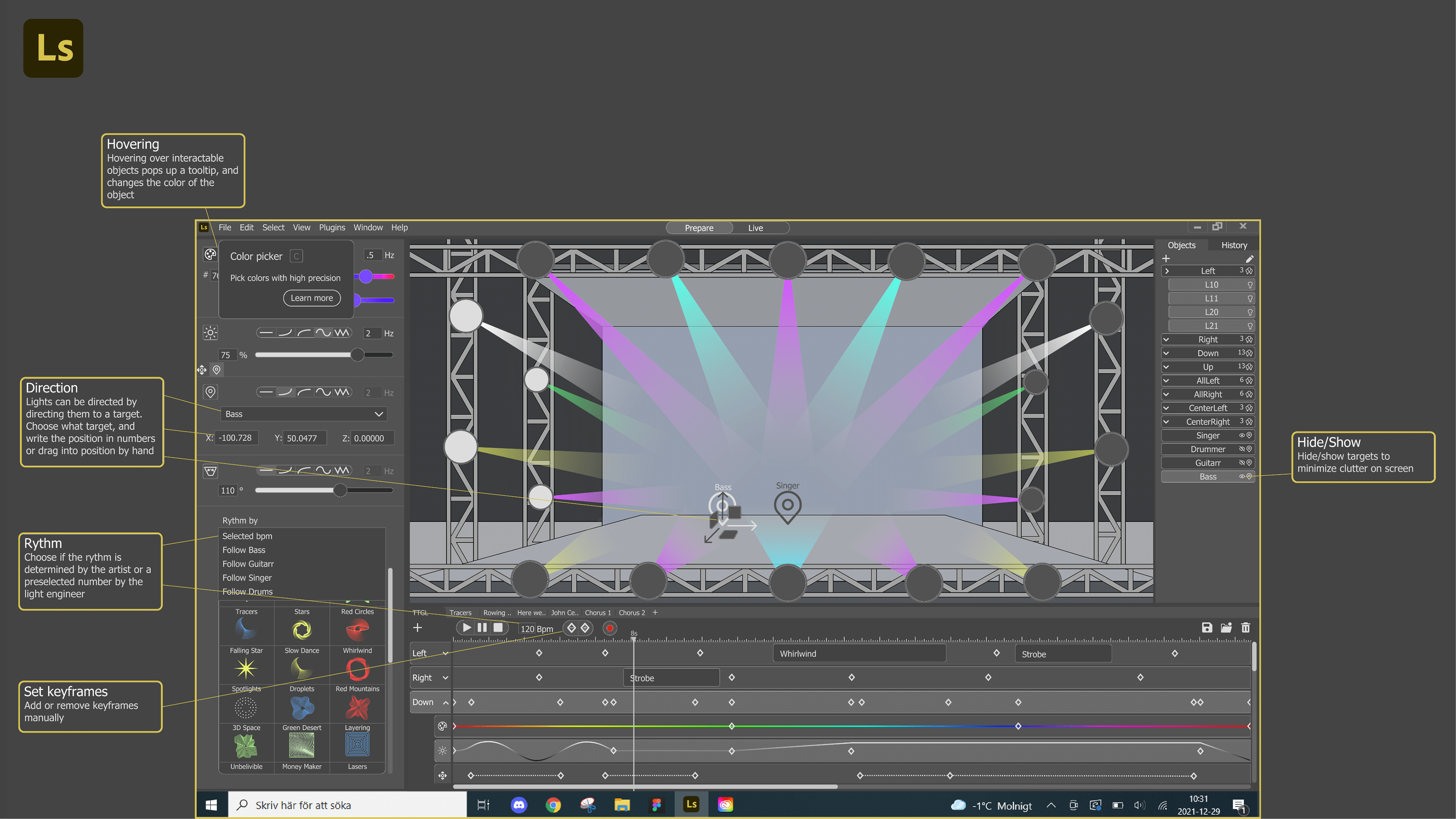Toggle visibility eye for Singer target
This screenshot has height=819, width=1456.
tap(1242, 435)
